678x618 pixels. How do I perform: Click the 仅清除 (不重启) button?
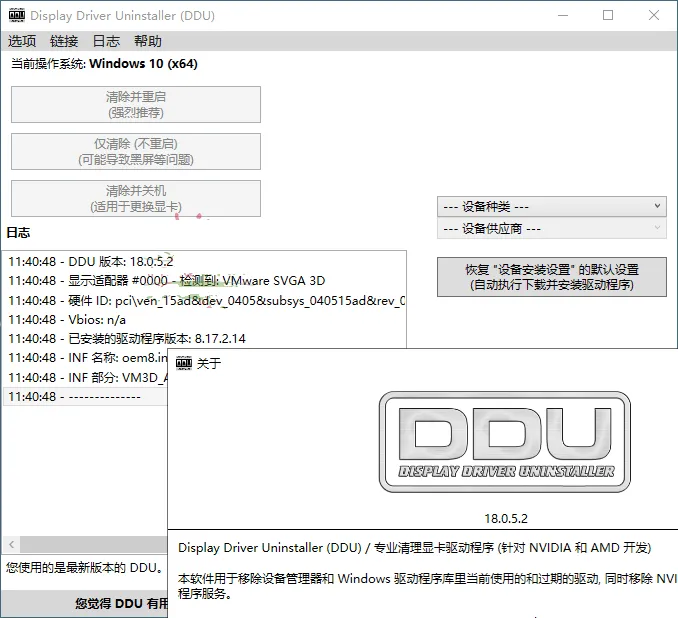[136, 151]
